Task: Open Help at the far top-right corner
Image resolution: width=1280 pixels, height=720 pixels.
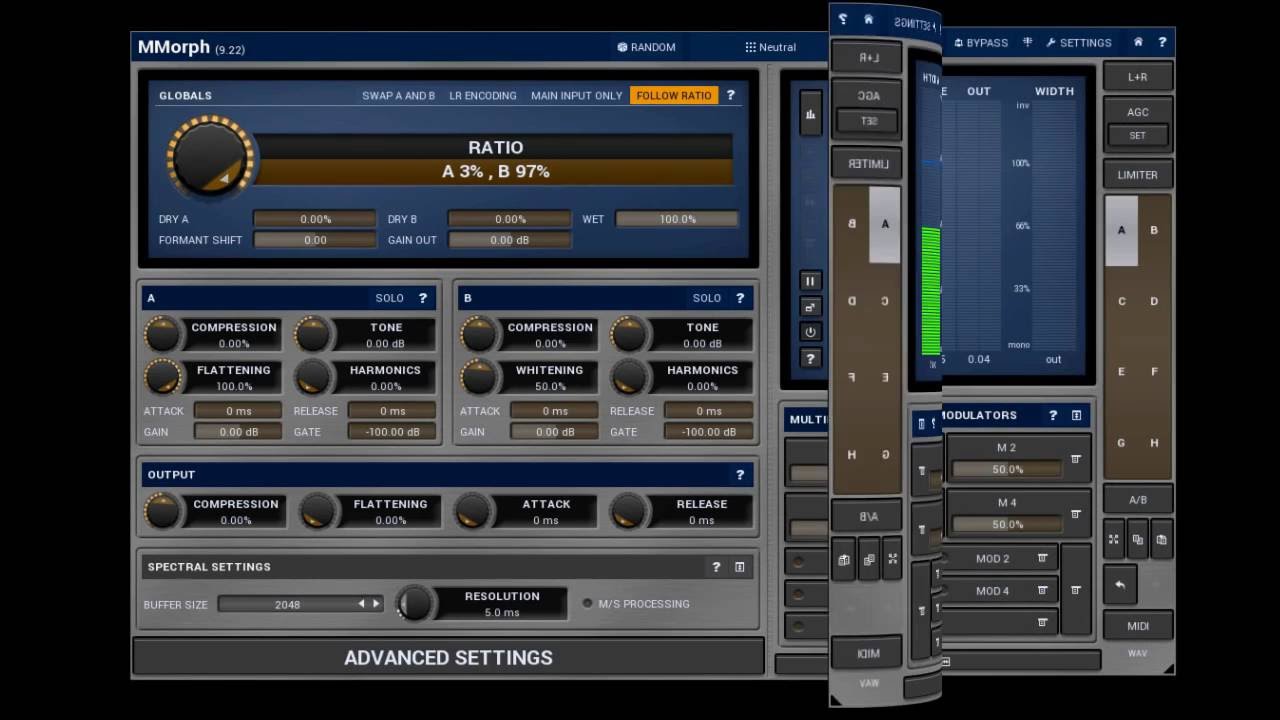Action: coord(1162,42)
